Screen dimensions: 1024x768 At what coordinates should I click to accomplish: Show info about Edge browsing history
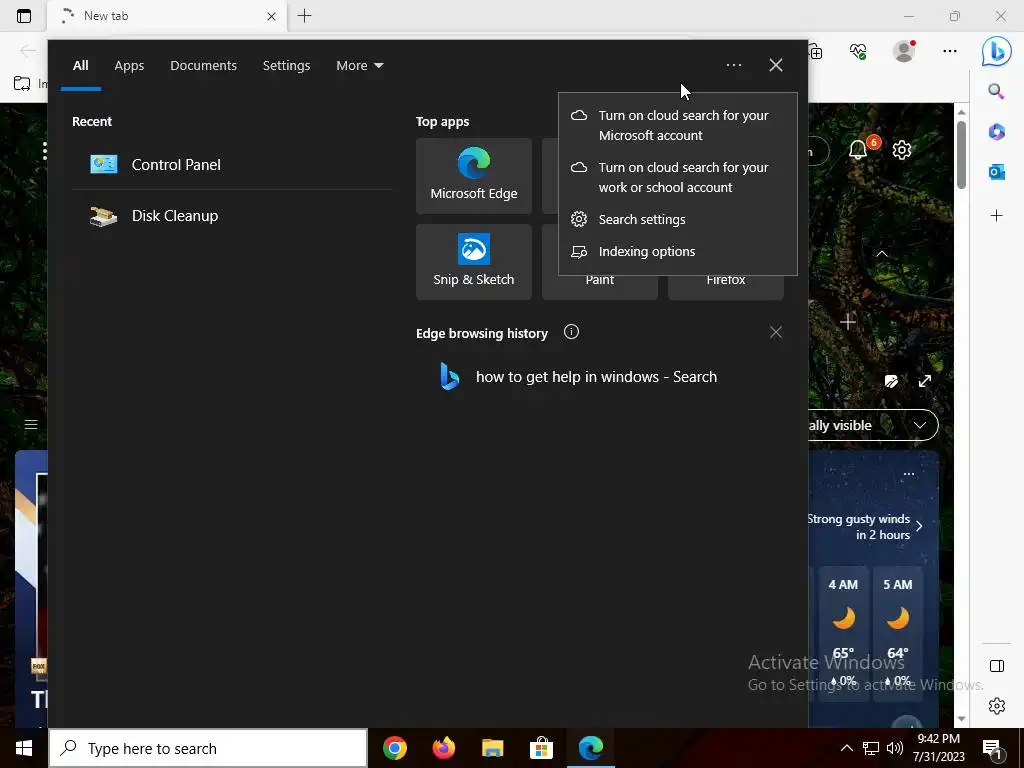(x=571, y=332)
